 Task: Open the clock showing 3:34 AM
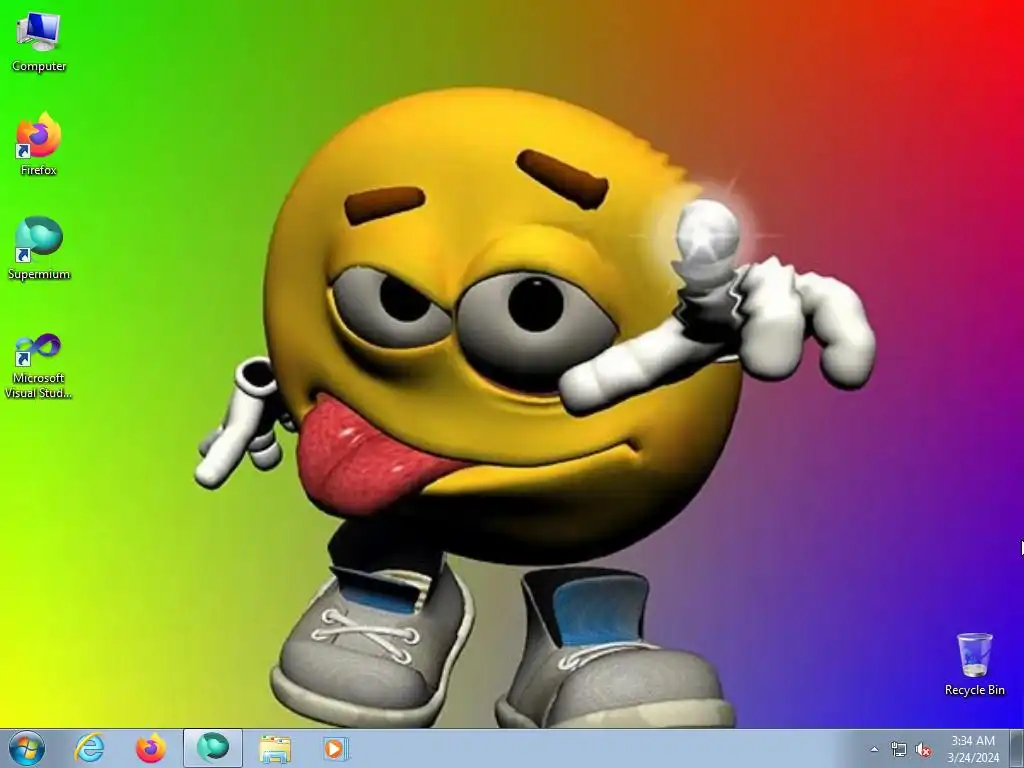click(x=973, y=749)
